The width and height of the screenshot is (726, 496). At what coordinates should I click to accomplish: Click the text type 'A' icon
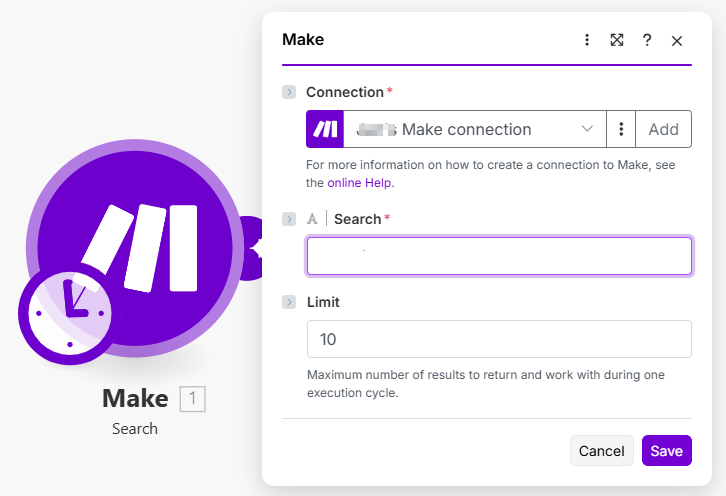pos(313,219)
